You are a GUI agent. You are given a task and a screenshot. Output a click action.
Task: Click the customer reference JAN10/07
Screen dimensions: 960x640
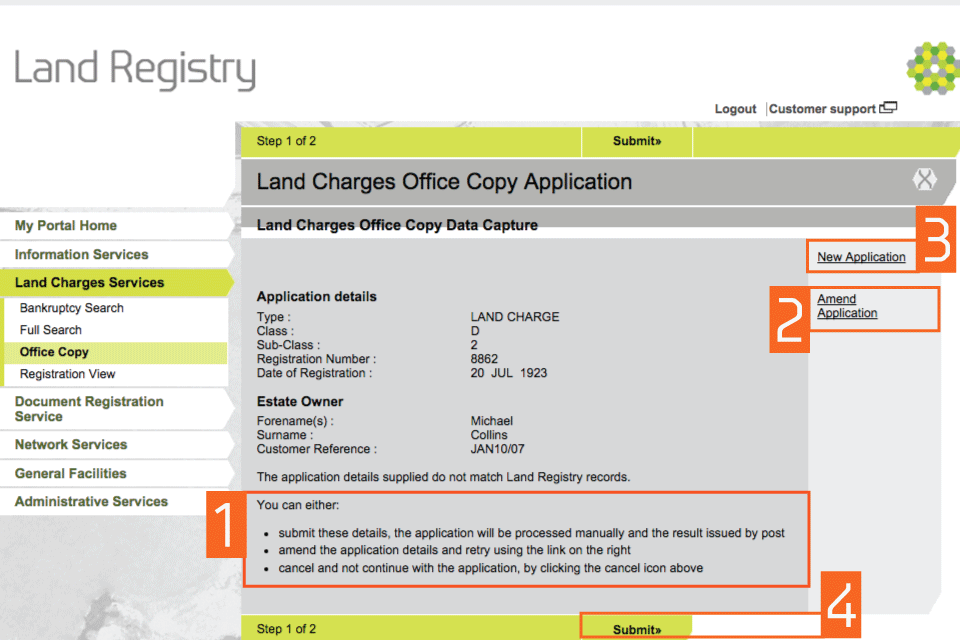[497, 449]
